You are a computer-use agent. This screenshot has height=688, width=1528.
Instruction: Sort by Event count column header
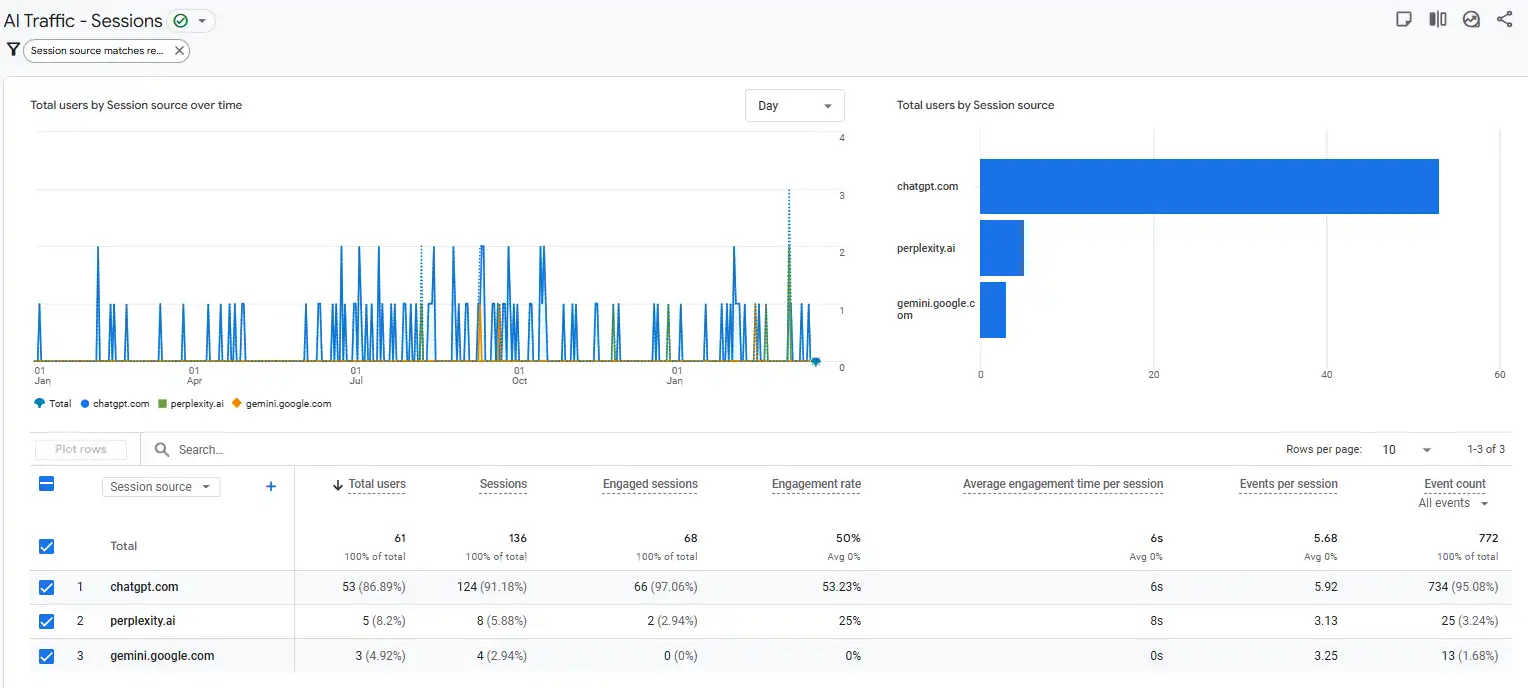click(1455, 484)
